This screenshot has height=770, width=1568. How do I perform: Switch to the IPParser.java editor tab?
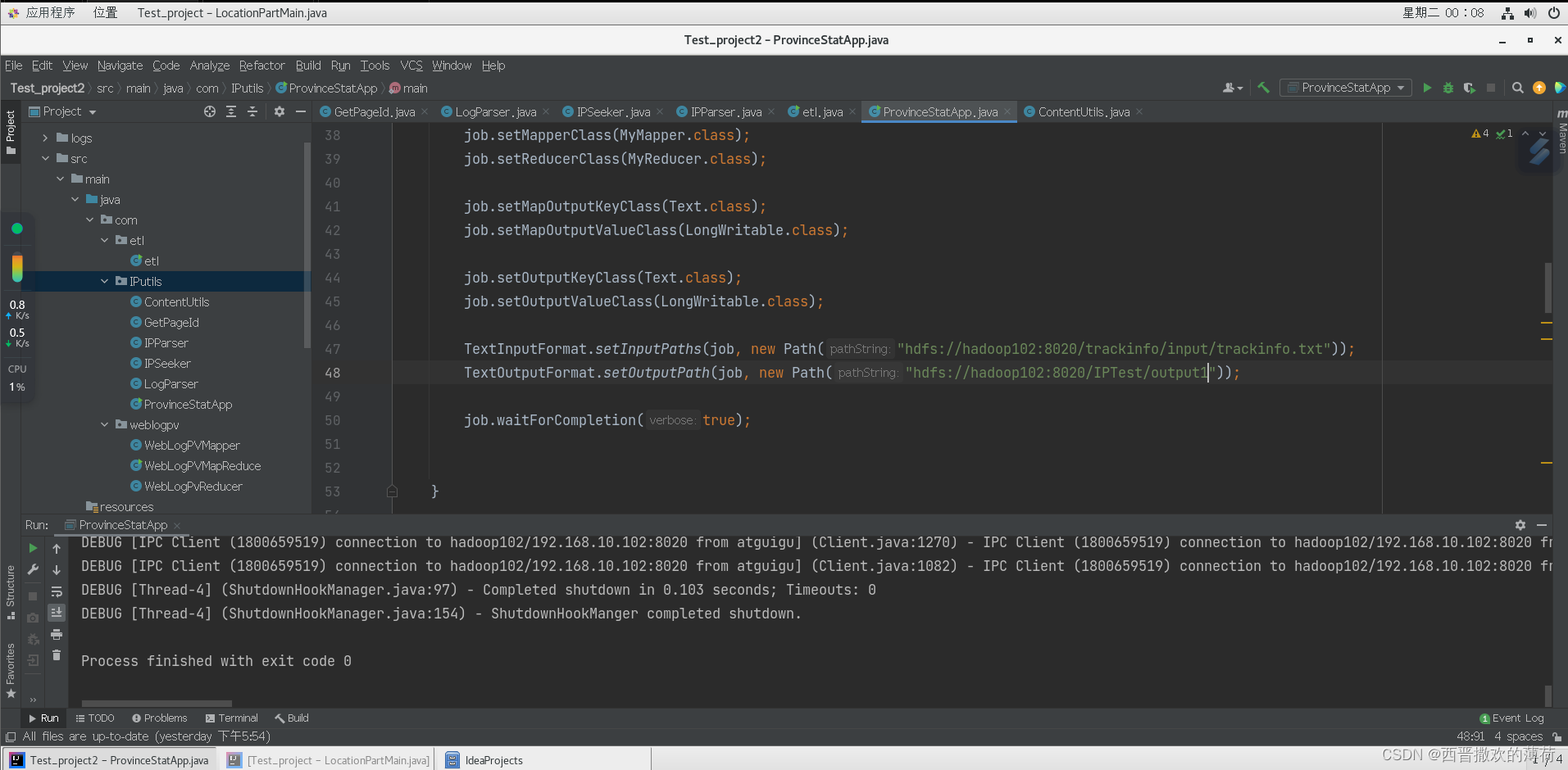[x=725, y=112]
